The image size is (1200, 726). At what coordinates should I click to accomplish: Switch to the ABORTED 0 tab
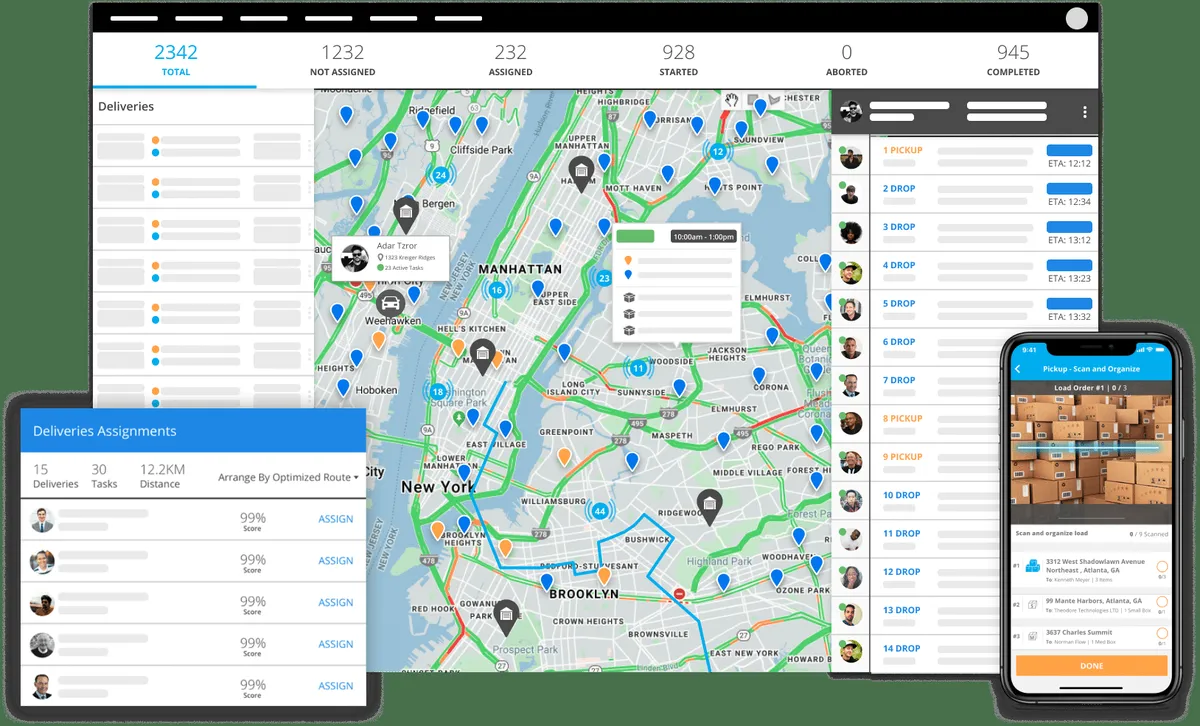(846, 60)
